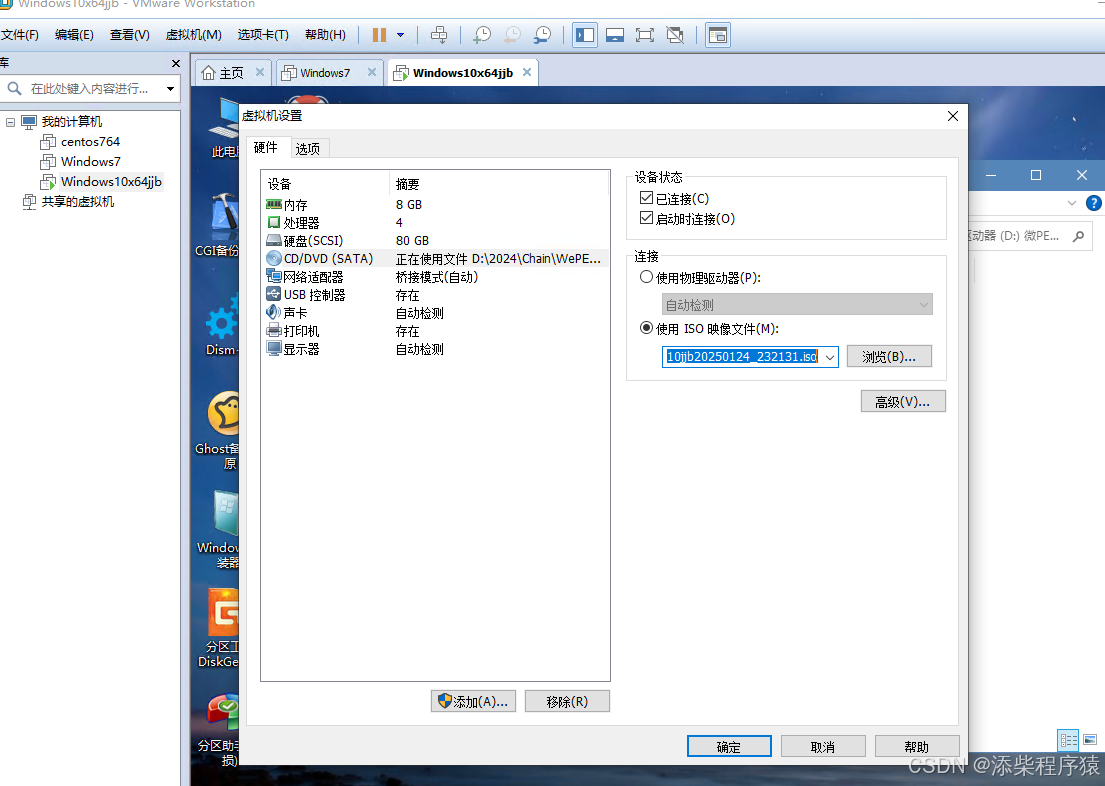Click the library search input field
This screenshot has width=1105, height=786.
click(90, 89)
